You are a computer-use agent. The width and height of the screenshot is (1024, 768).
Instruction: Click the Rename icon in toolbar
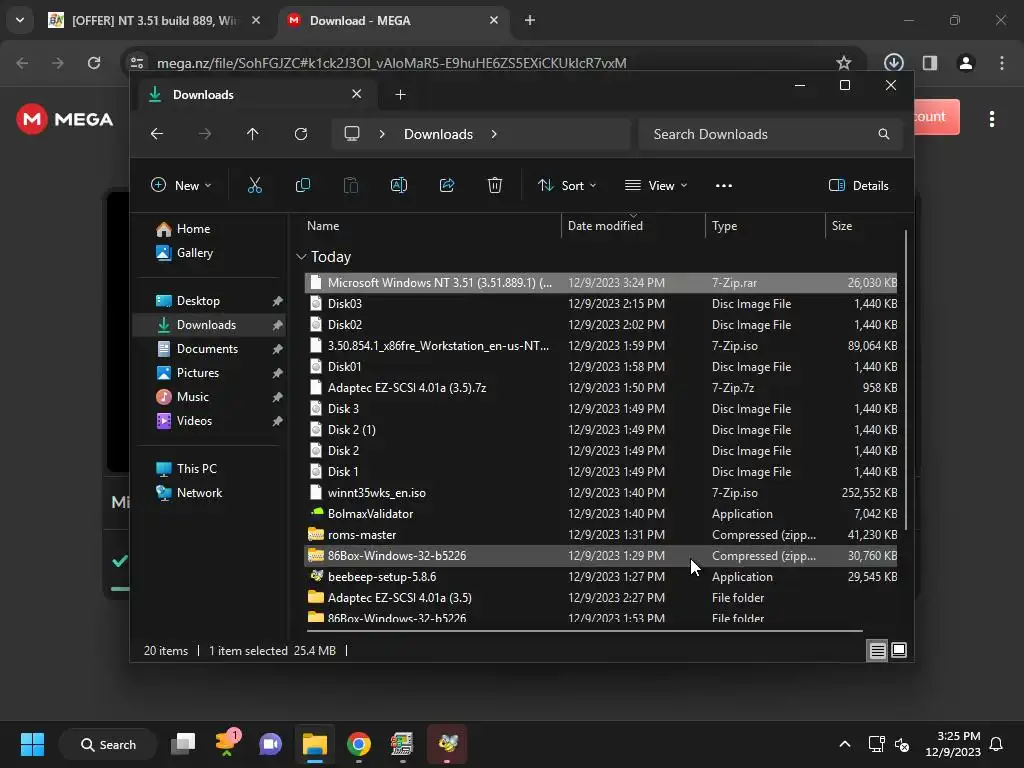(399, 185)
